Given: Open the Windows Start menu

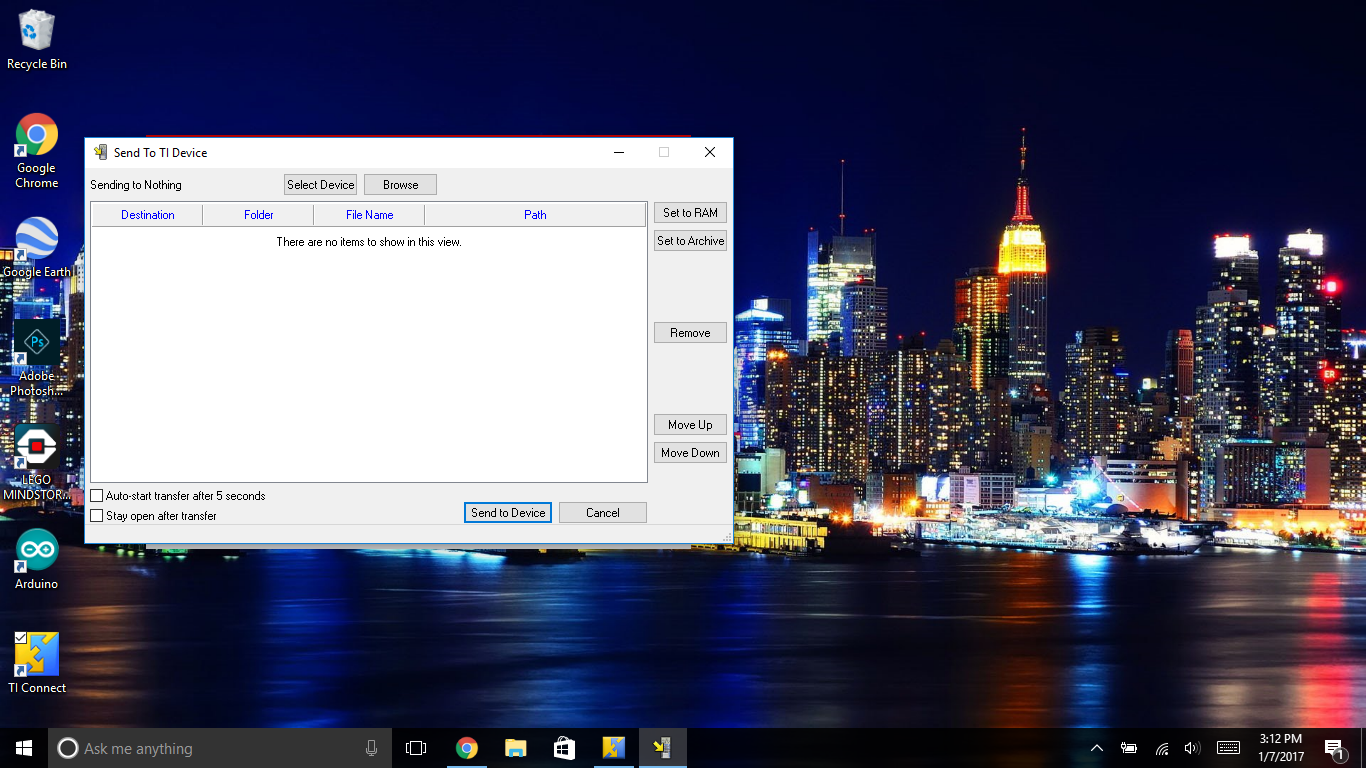Looking at the screenshot, I should pyautogui.click(x=24, y=748).
